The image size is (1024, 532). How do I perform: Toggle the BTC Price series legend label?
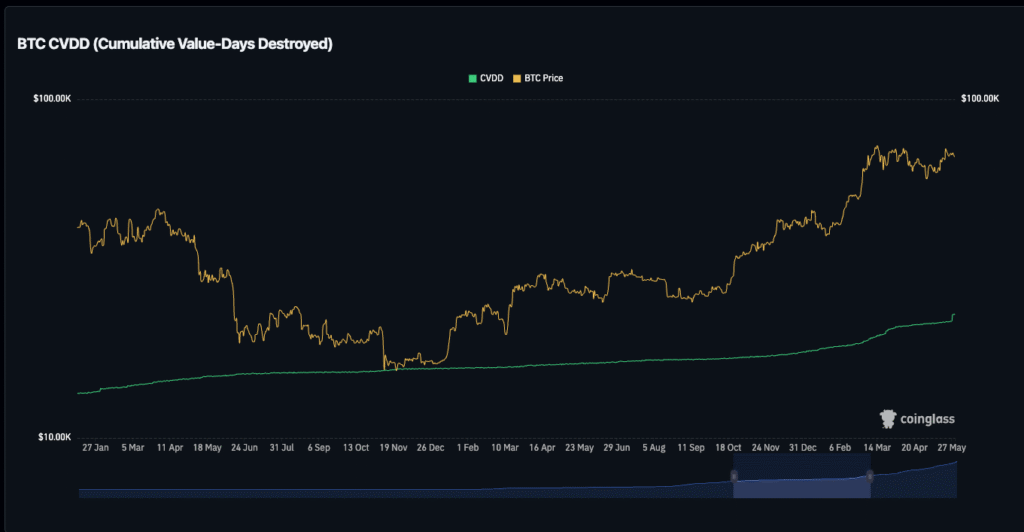point(542,78)
